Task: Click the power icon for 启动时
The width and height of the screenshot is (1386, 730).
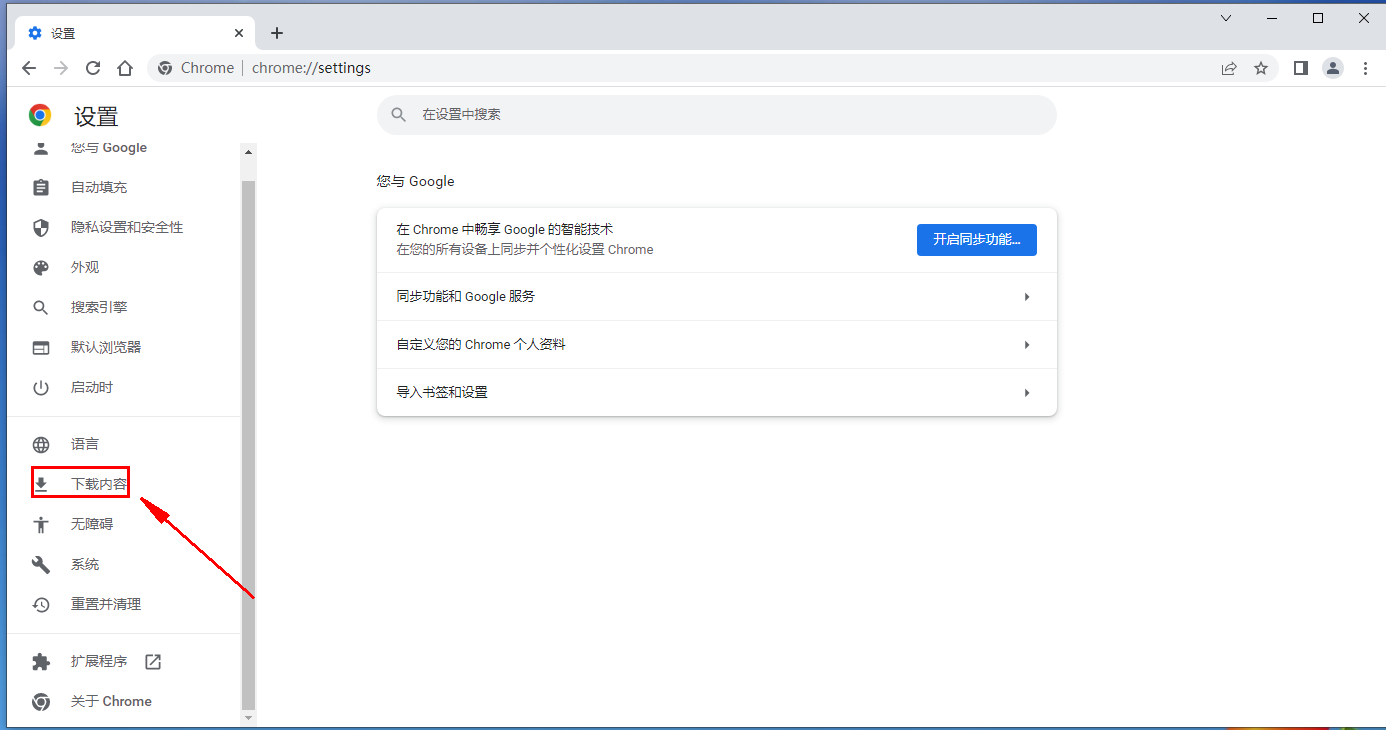Action: click(41, 387)
